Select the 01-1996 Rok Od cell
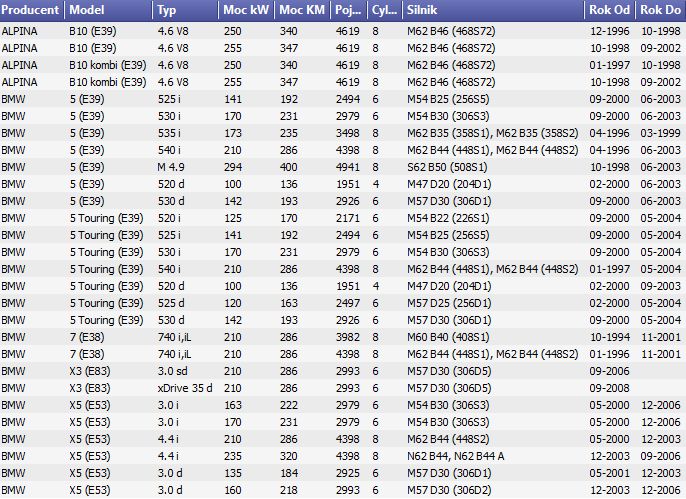 [609, 354]
